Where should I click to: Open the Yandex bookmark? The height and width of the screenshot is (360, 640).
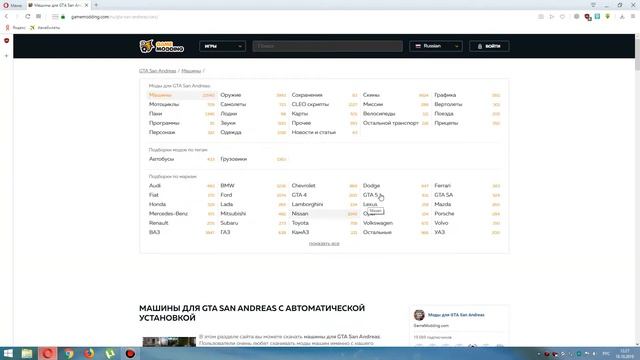pos(16,27)
